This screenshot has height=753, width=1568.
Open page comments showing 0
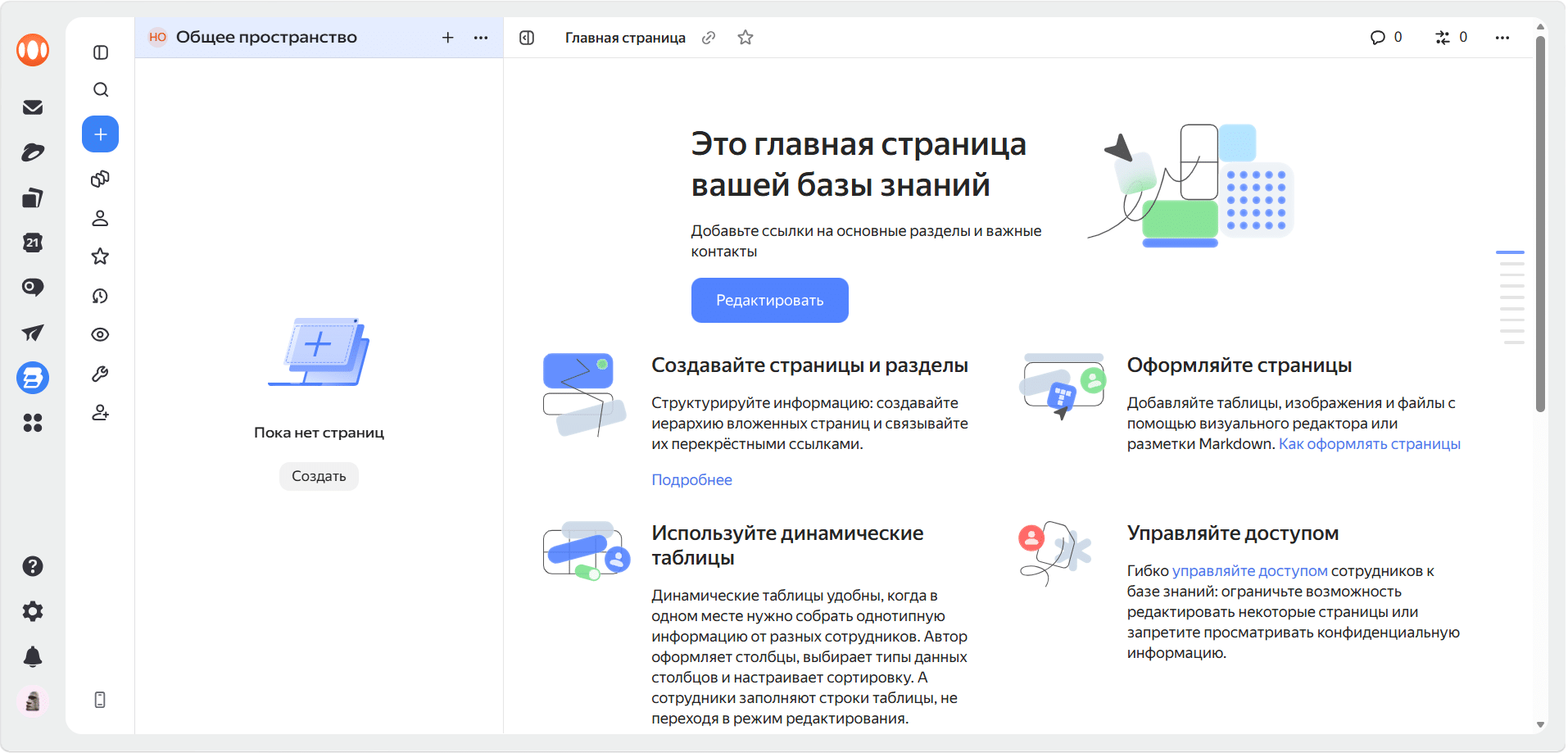pyautogui.click(x=1386, y=38)
